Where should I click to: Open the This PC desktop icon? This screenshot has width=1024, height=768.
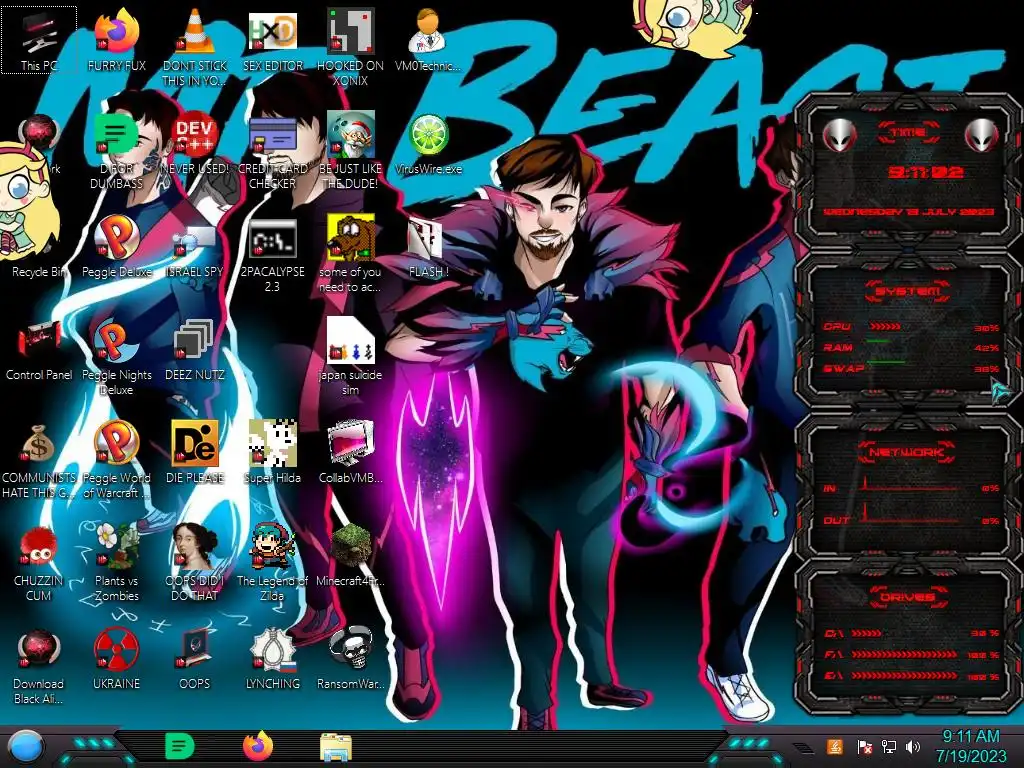coord(39,40)
